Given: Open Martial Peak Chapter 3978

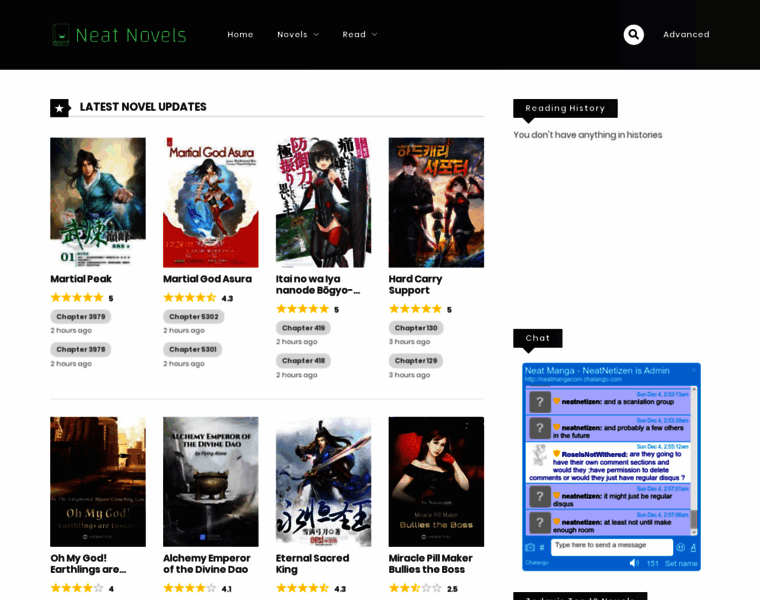Looking at the screenshot, I should point(80,349).
